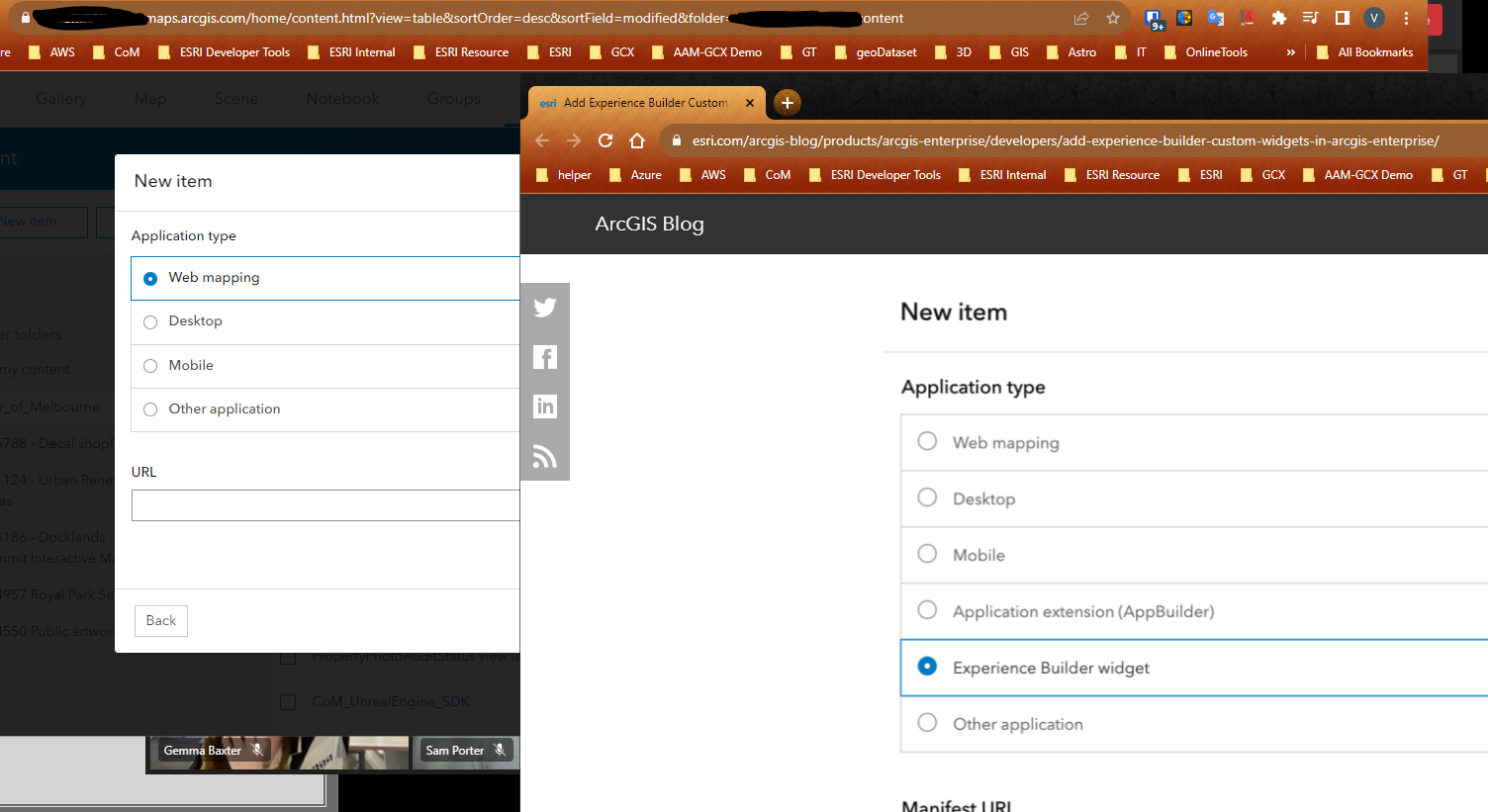Select Desktop radio in the blog image
Image resolution: width=1488 pixels, height=812 pixels.
[x=927, y=497]
